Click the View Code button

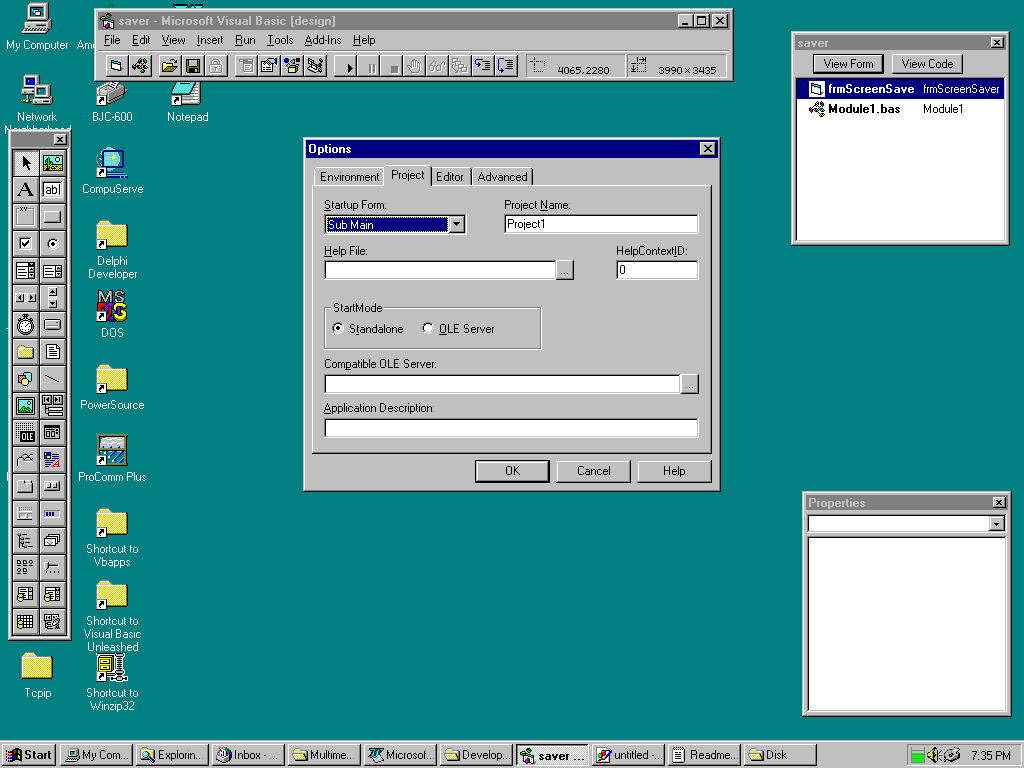927,64
